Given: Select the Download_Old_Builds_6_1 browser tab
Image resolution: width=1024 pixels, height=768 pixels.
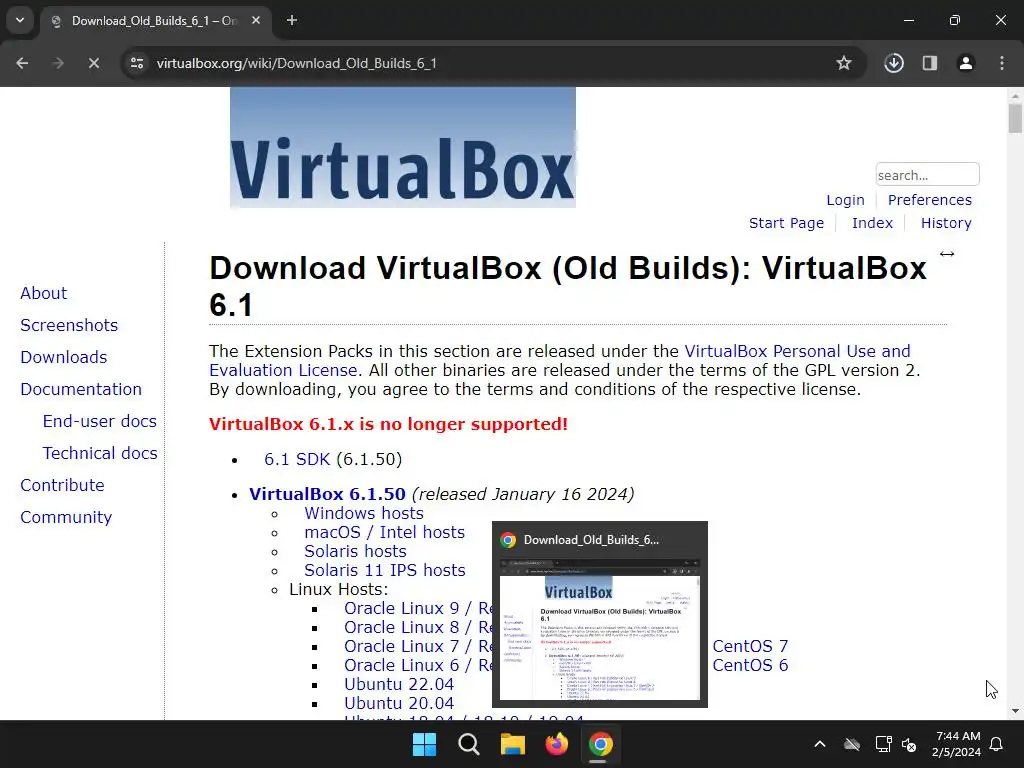Looking at the screenshot, I should [x=154, y=21].
